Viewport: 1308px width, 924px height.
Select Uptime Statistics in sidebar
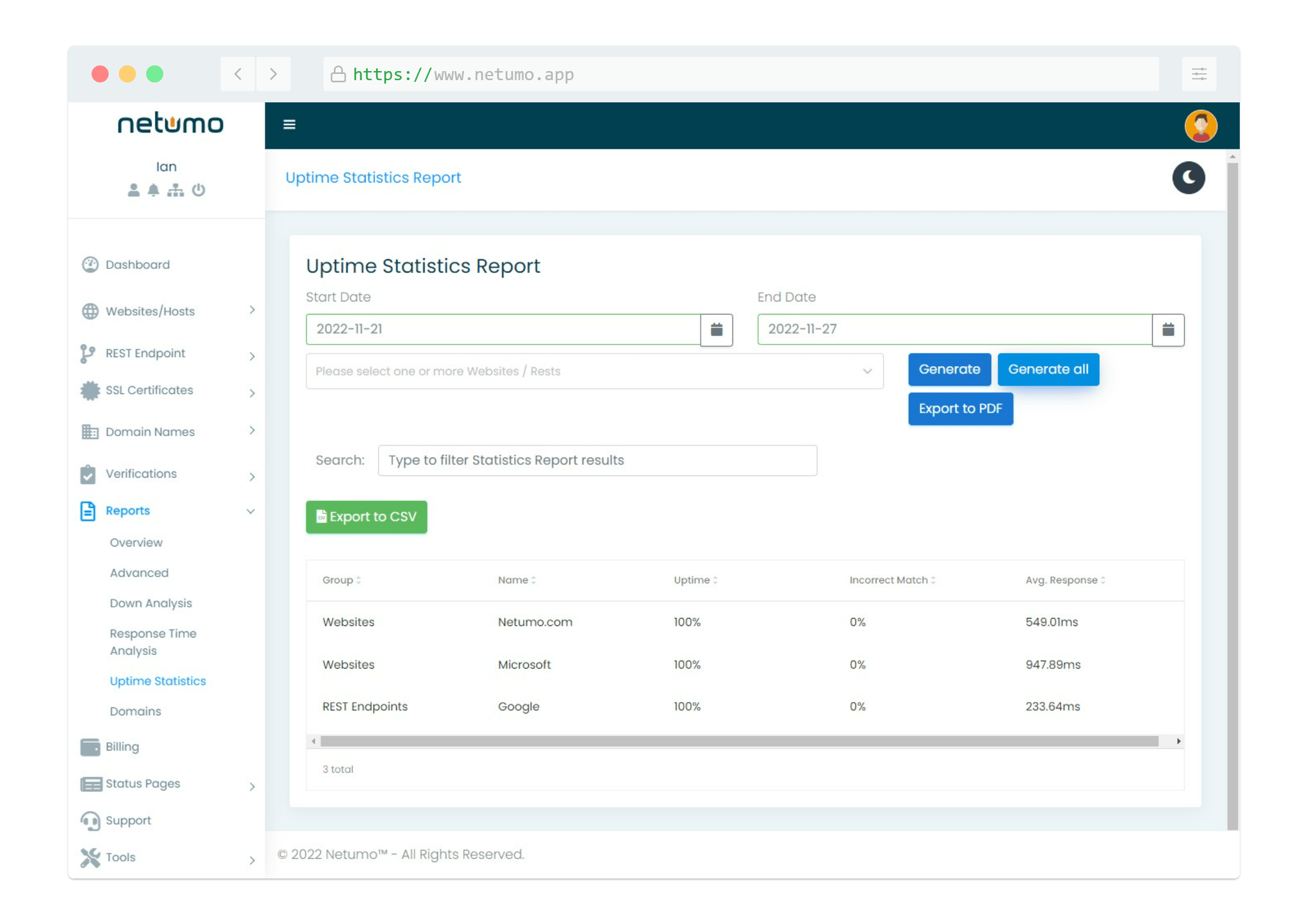point(158,681)
